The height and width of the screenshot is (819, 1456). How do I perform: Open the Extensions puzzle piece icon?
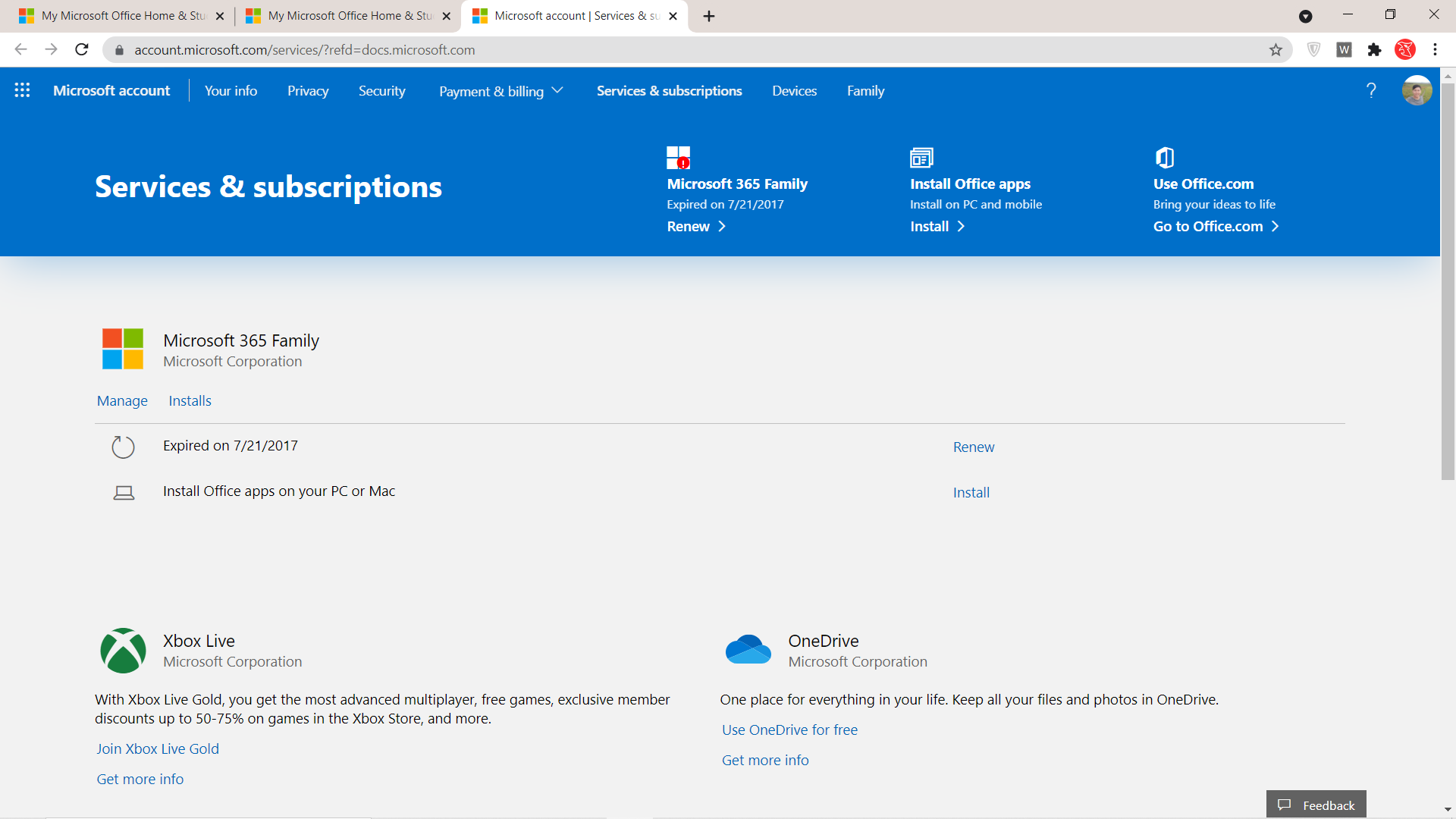(1374, 50)
